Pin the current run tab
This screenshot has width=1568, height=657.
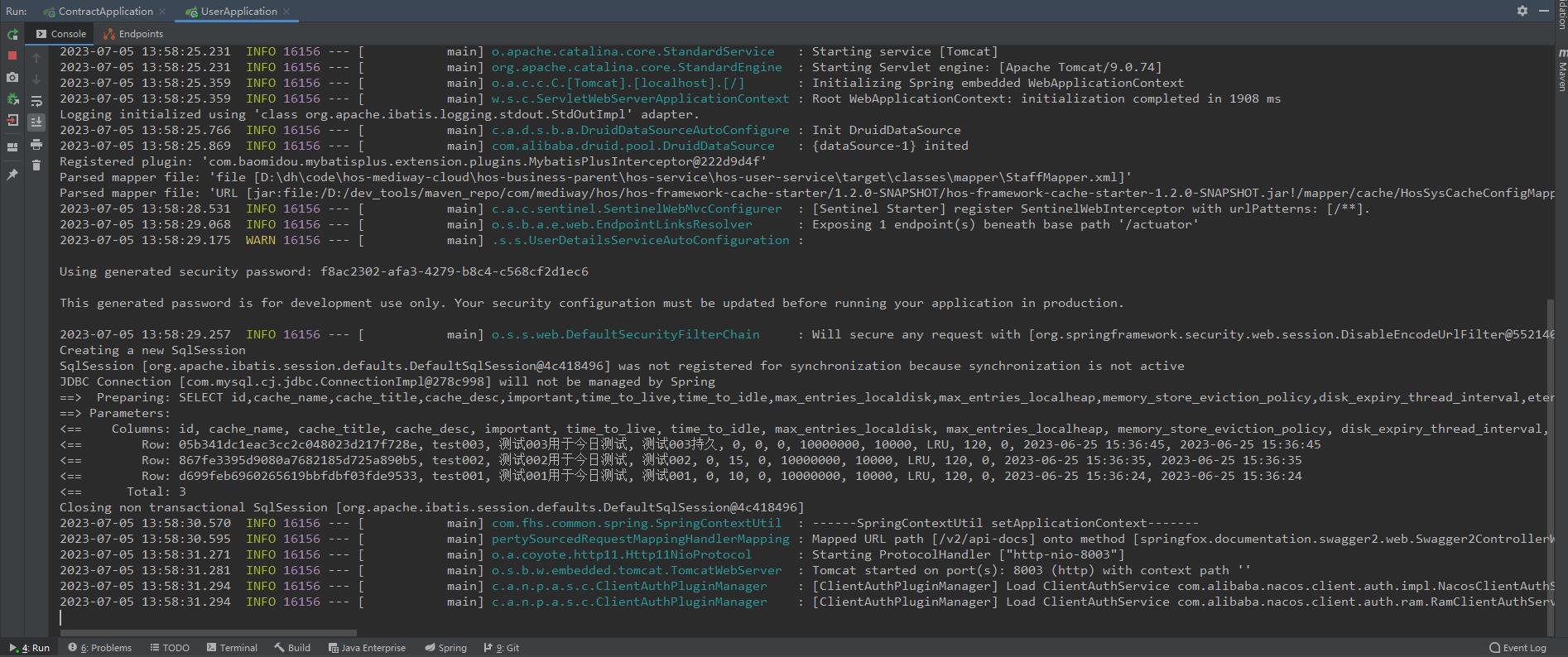(12, 175)
